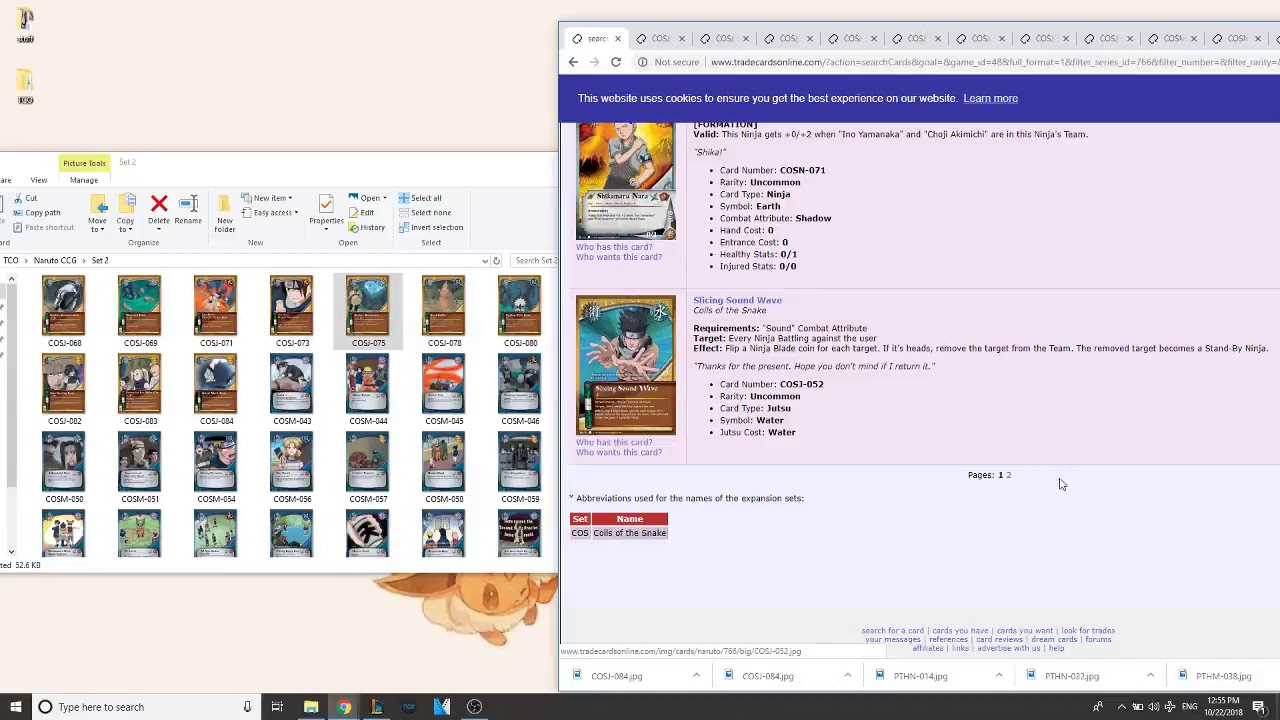Open the PTHN-014.jpg download options chevron
This screenshot has width=1280, height=720.
(999, 676)
